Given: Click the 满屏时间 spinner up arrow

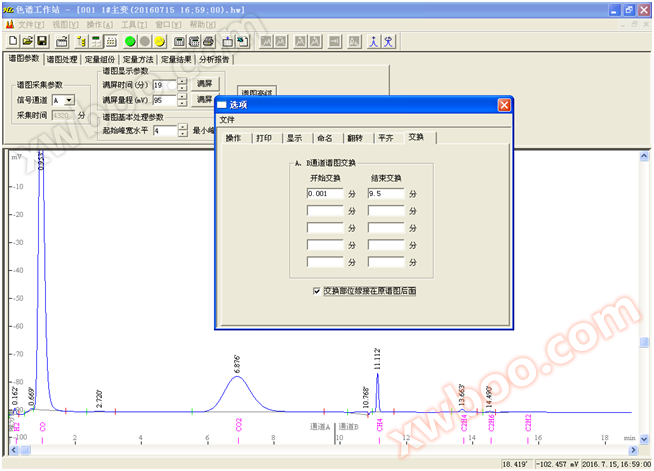Looking at the screenshot, I should (182, 82).
